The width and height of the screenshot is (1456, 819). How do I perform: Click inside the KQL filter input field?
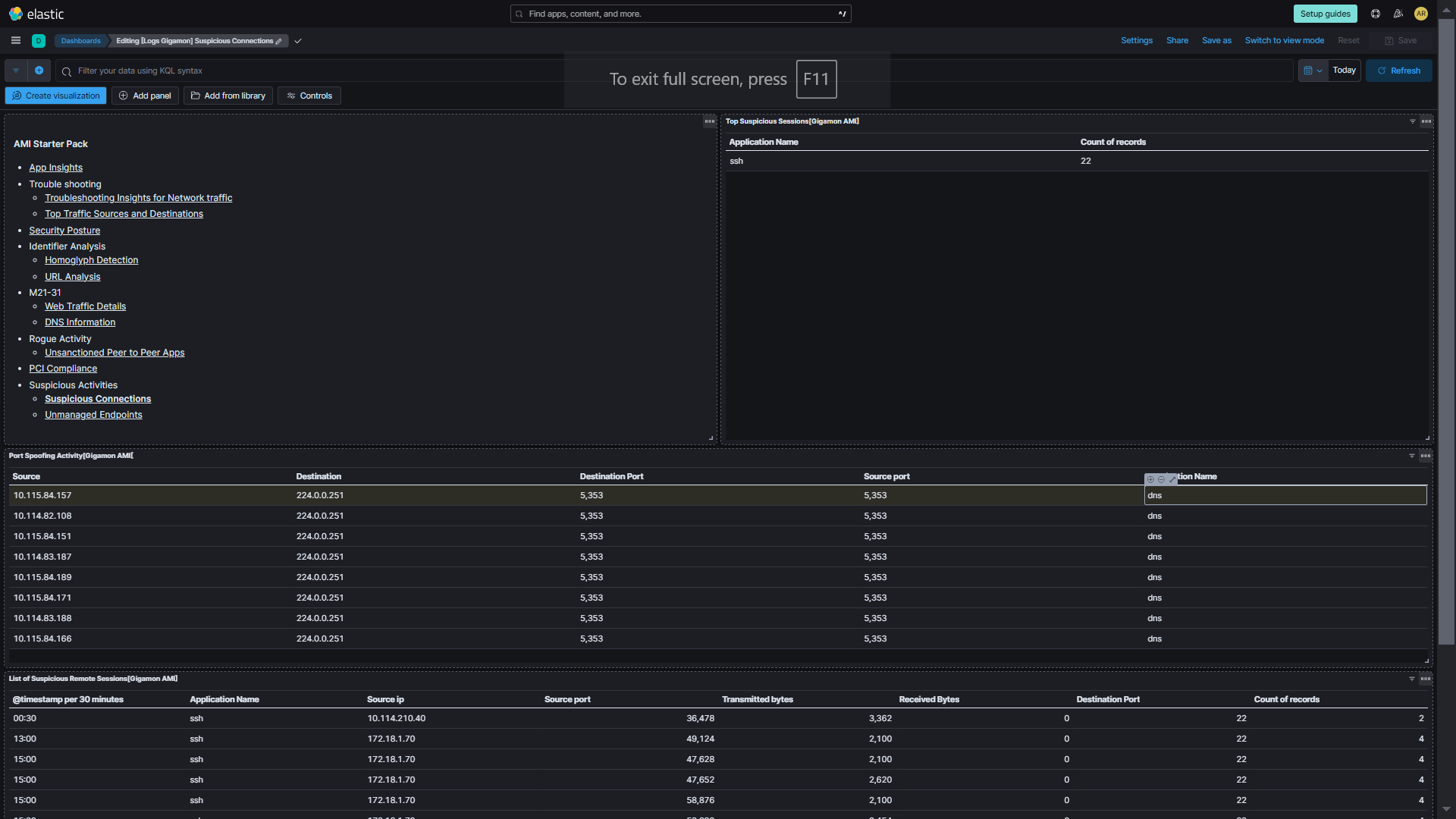(303, 71)
